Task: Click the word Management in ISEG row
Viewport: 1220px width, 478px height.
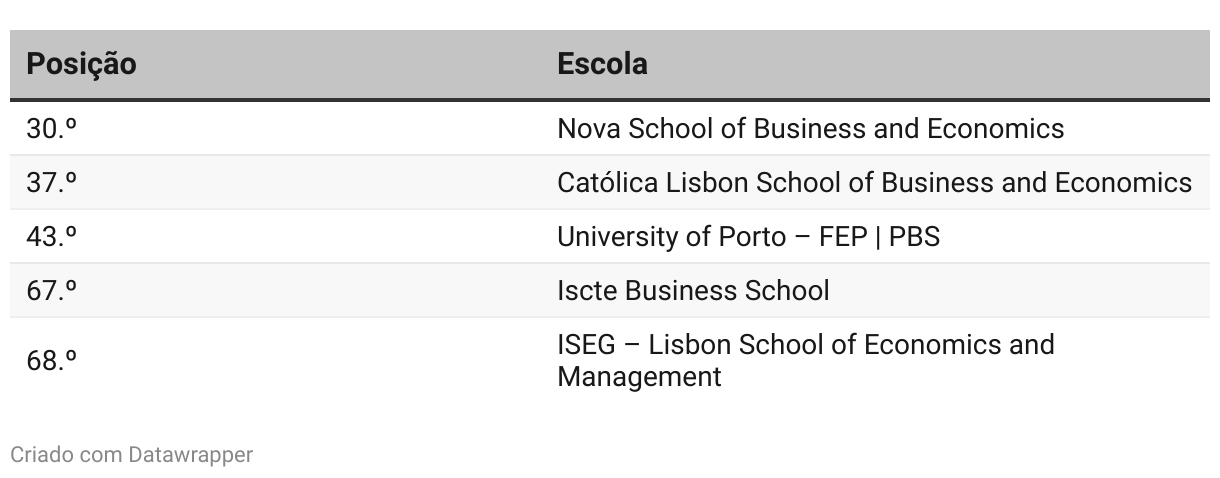Action: click(x=639, y=377)
